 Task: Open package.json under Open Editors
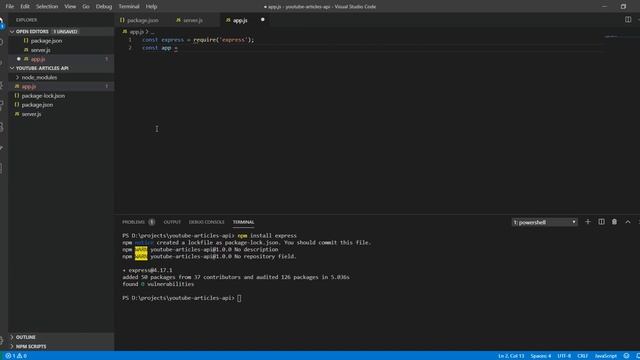coord(47,41)
